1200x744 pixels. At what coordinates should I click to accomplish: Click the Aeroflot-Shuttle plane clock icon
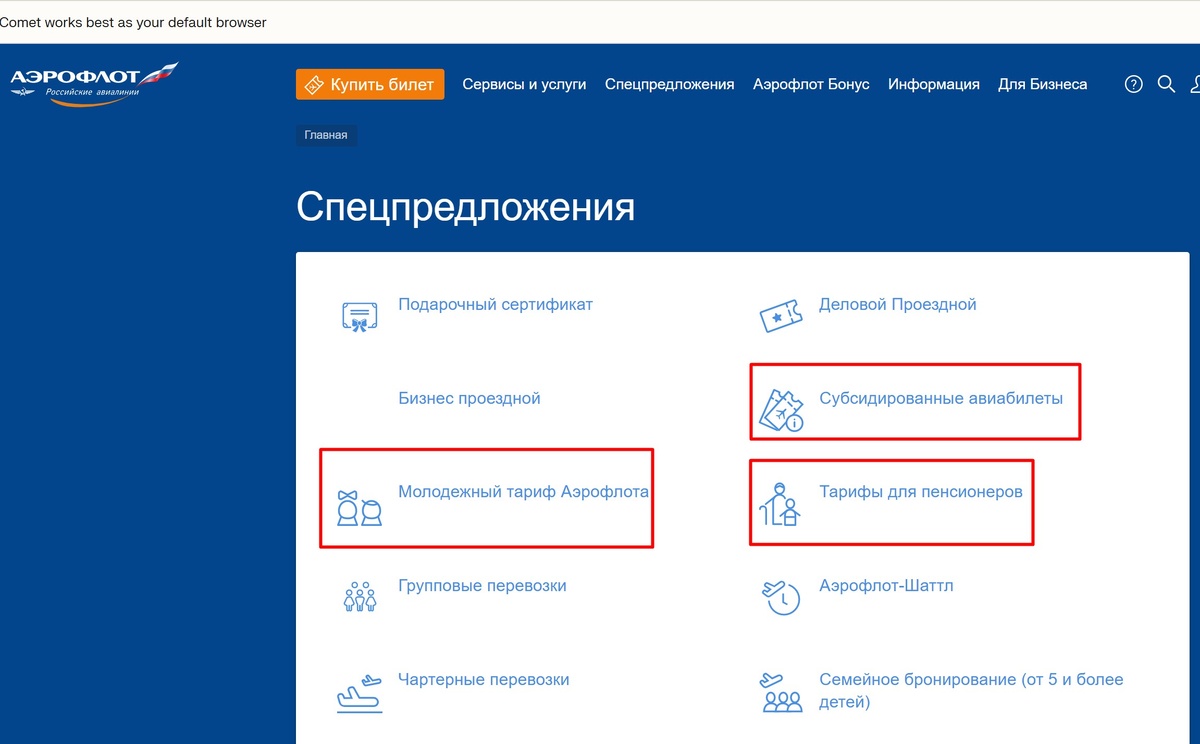(x=781, y=597)
